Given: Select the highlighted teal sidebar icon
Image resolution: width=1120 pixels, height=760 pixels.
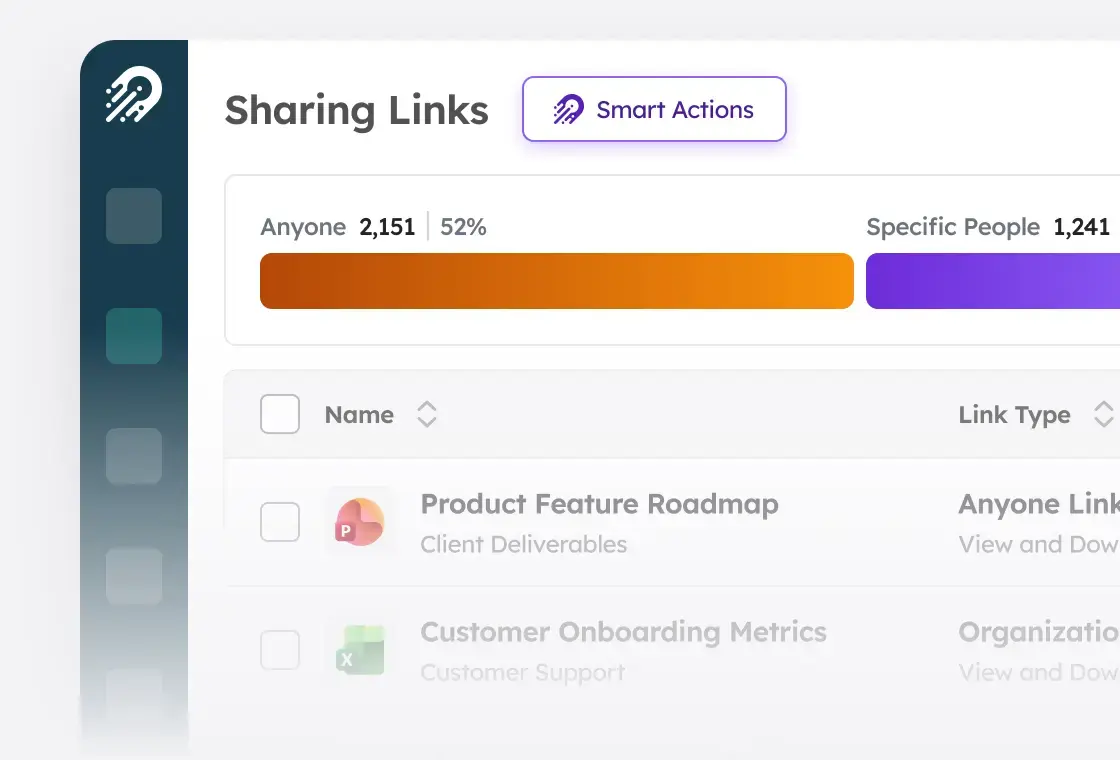Looking at the screenshot, I should 134,336.
